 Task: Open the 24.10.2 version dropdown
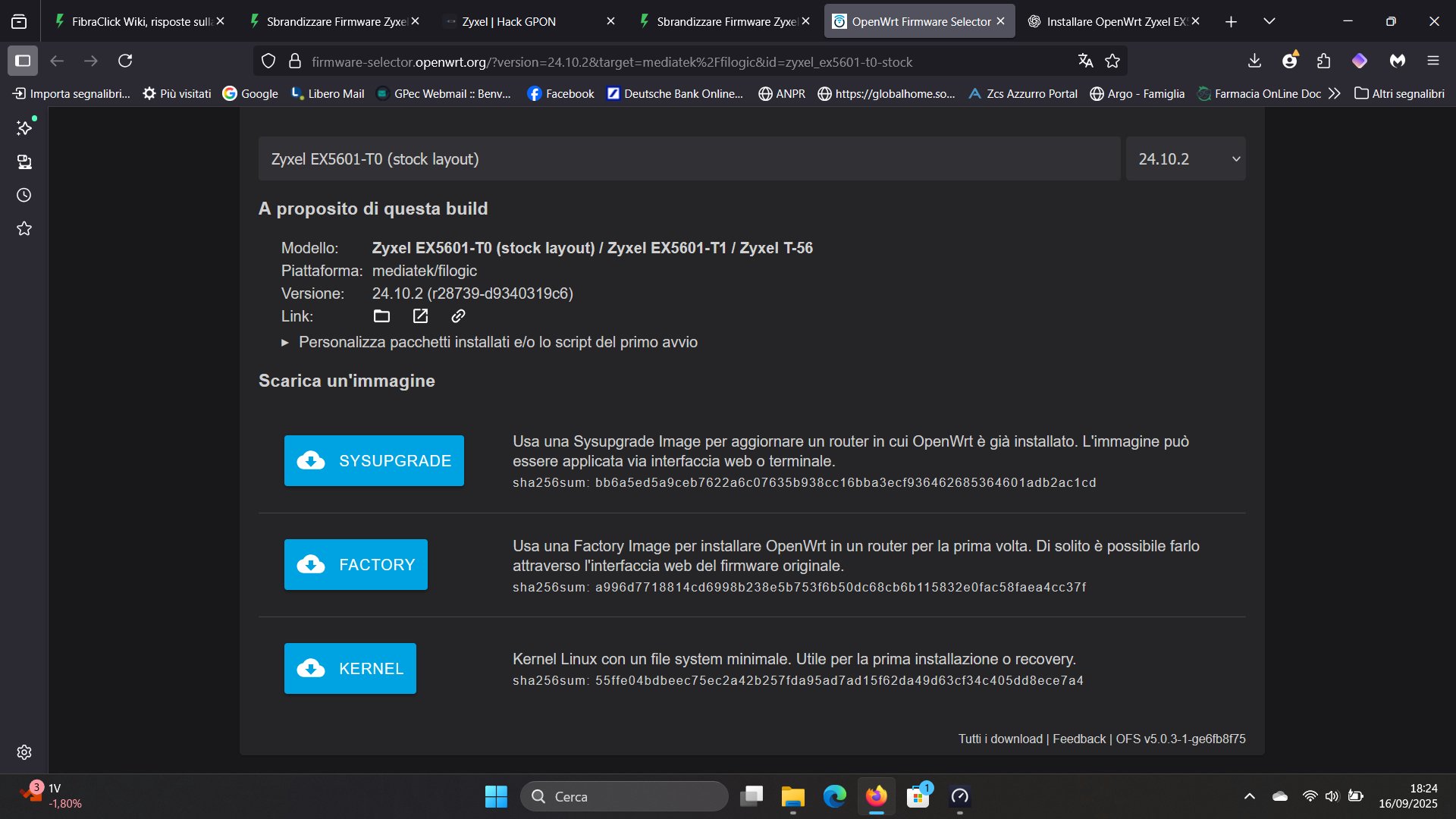coord(1185,159)
